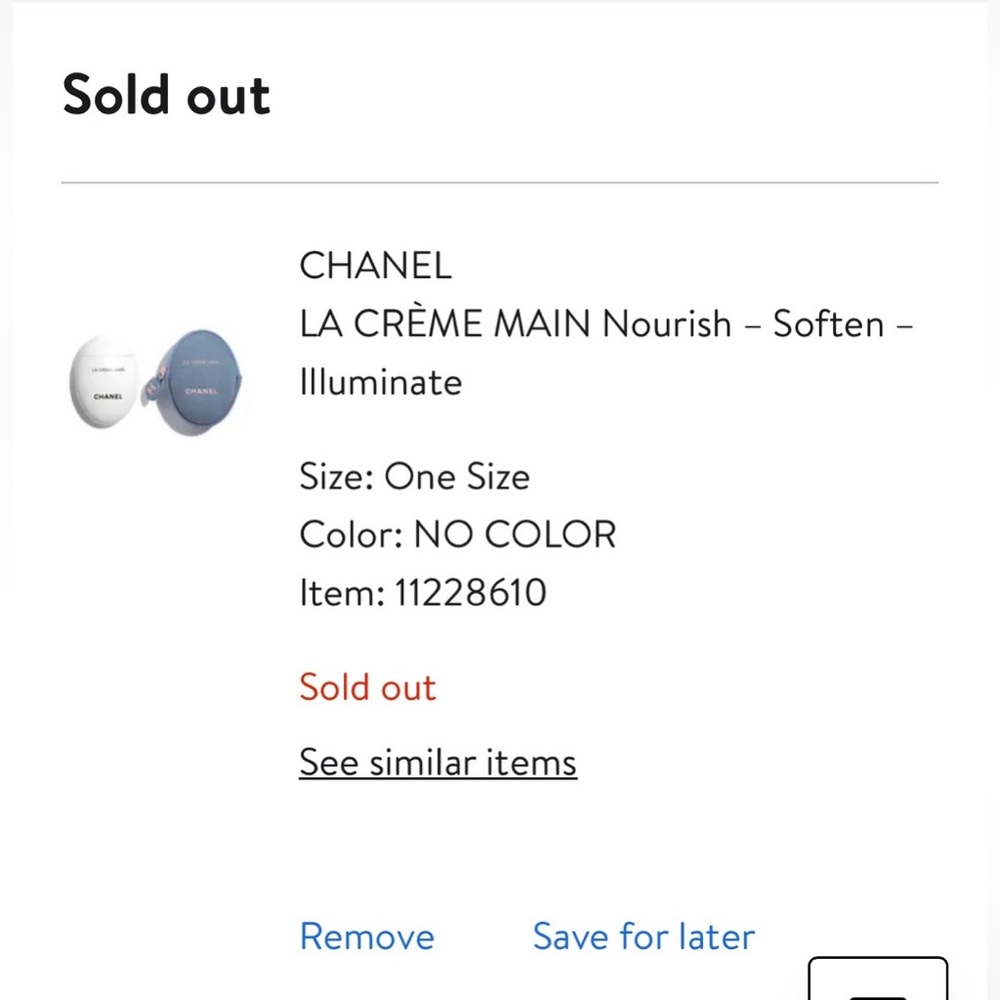This screenshot has width=1000, height=1000.
Task: Click the bold 'Sold out' heading
Action: click(166, 95)
